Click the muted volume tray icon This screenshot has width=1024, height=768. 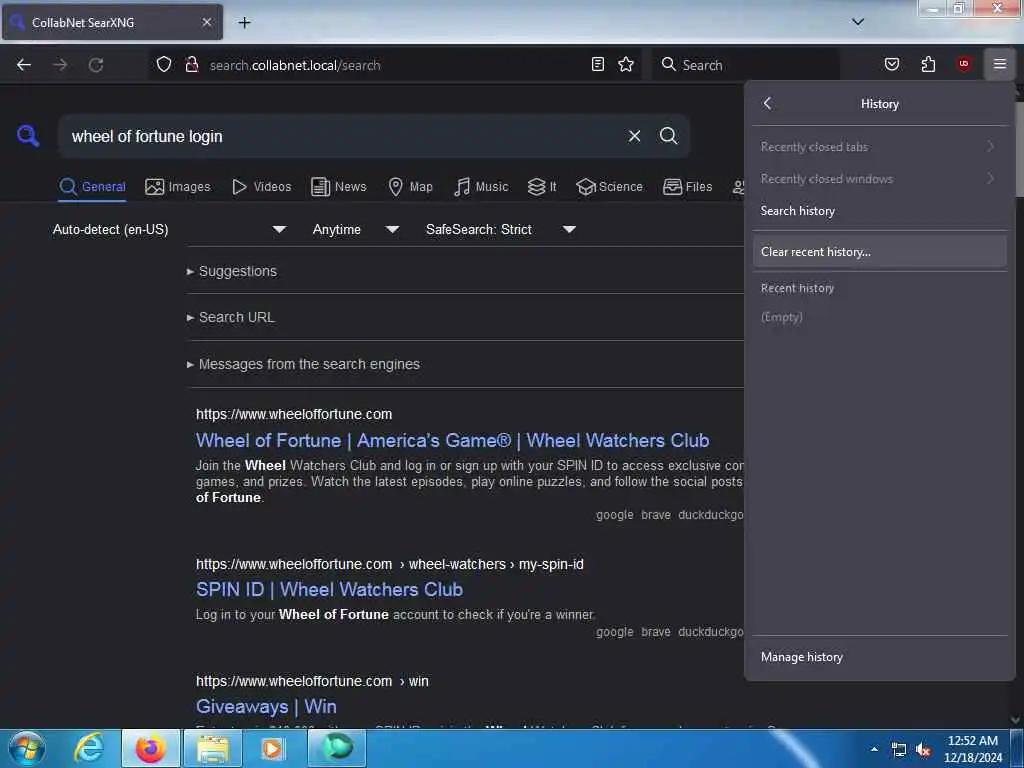[x=923, y=750]
